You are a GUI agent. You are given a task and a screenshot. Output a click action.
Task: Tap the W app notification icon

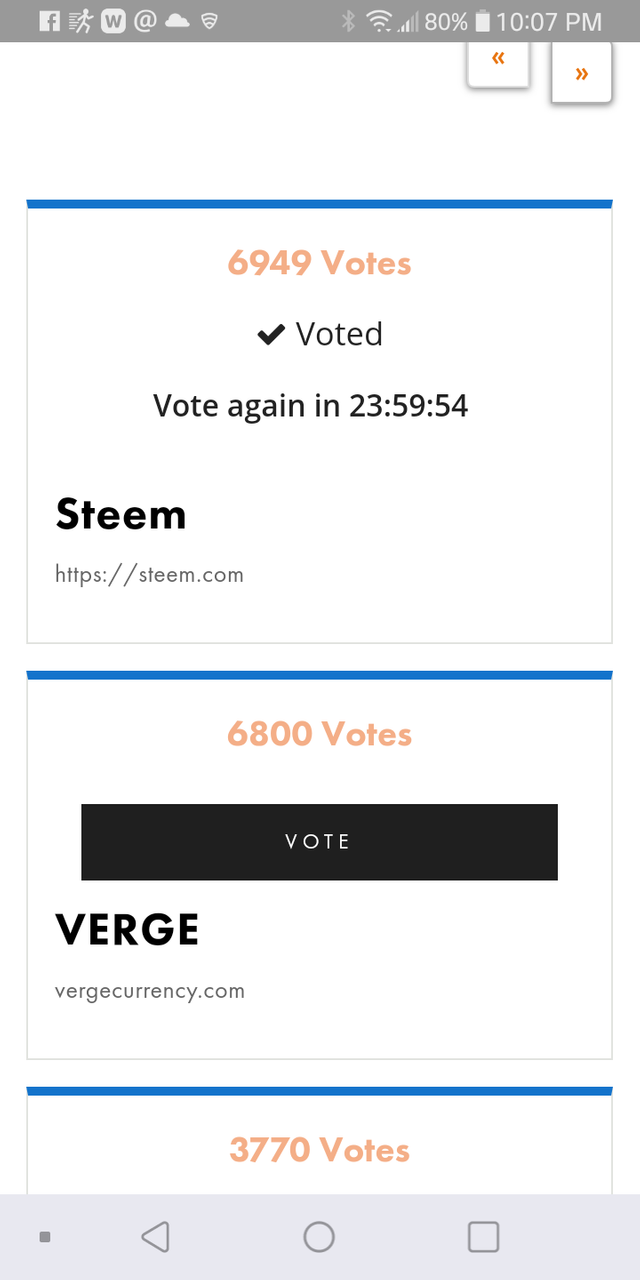113,21
